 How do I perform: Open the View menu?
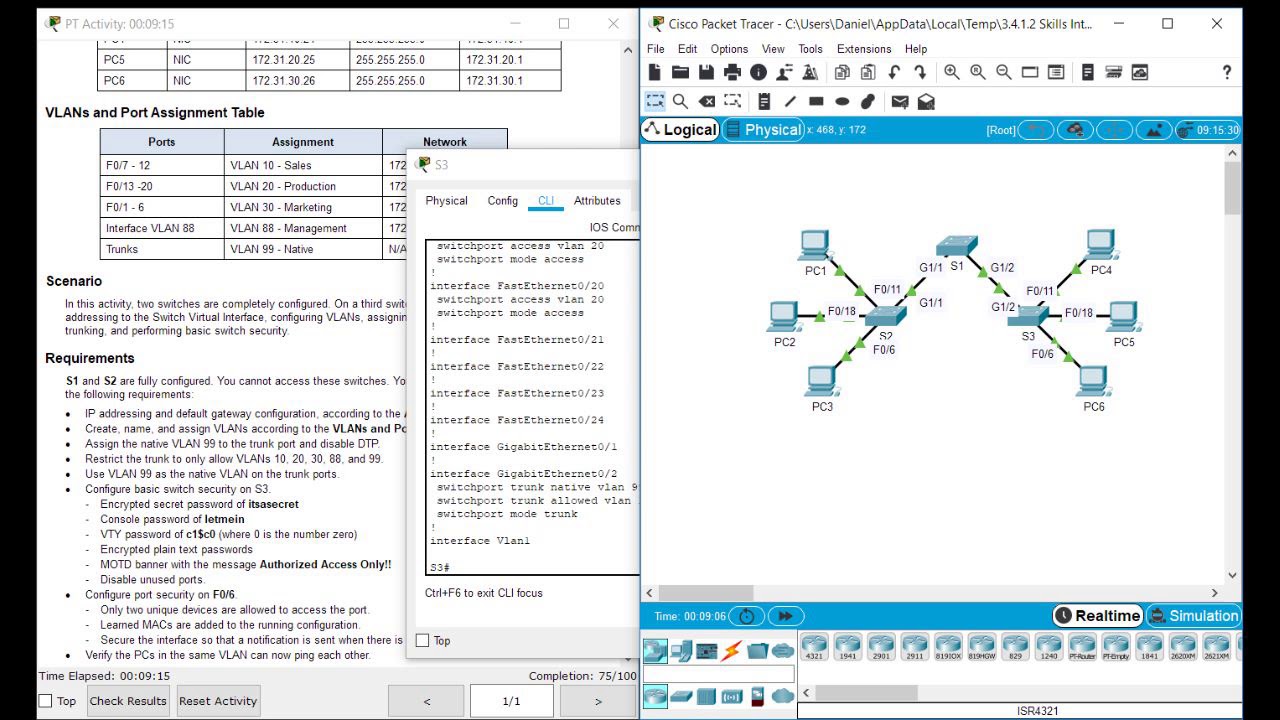pyautogui.click(x=773, y=49)
